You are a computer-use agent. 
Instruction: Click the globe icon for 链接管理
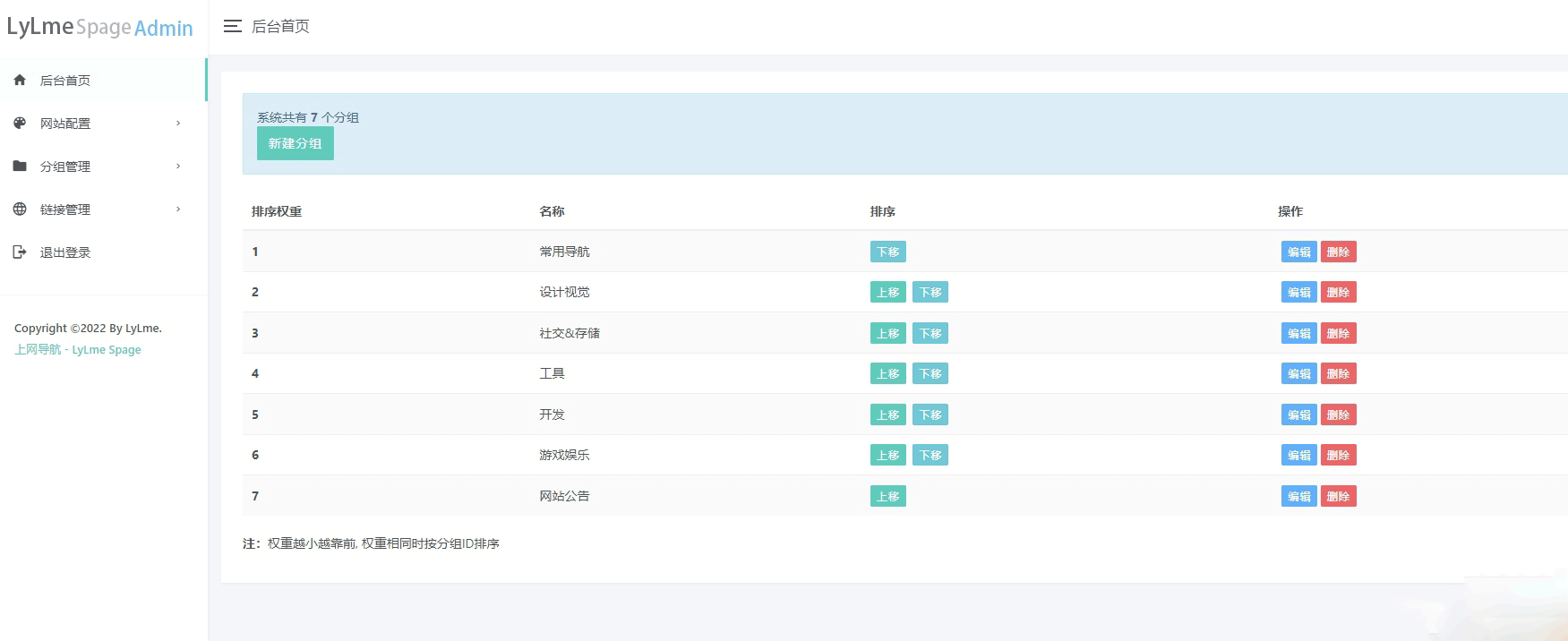[20, 209]
